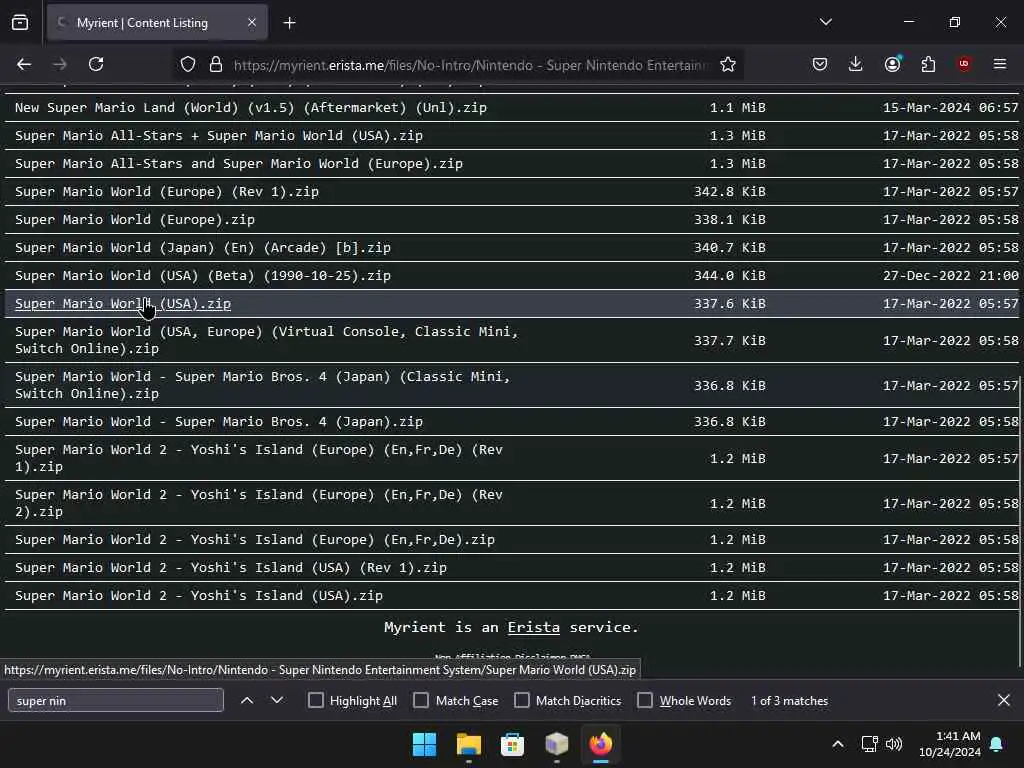This screenshot has width=1024, height=768.
Task: Open the volume speaker tray icon
Action: 894,744
